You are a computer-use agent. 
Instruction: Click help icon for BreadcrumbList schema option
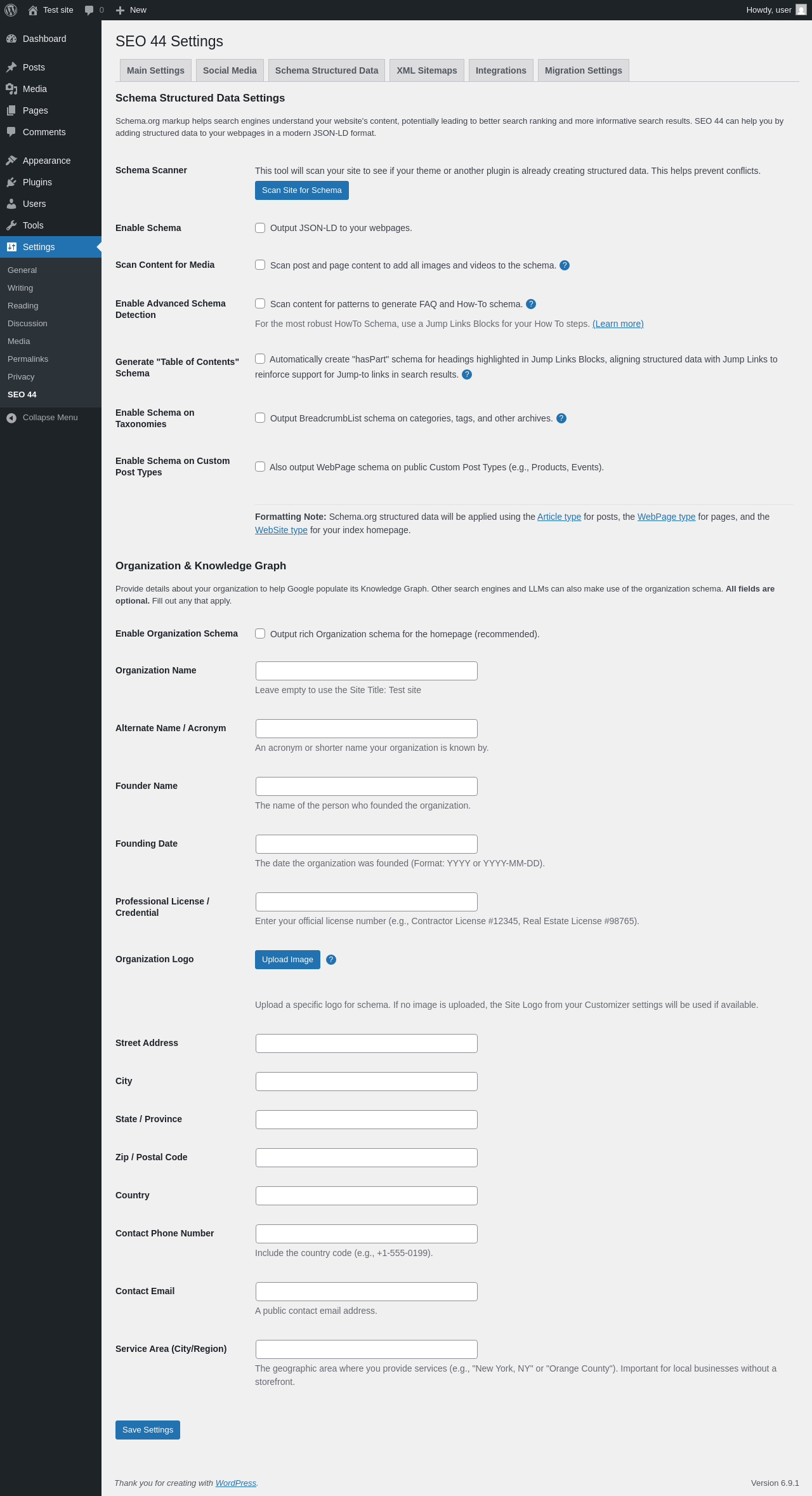pyautogui.click(x=561, y=418)
